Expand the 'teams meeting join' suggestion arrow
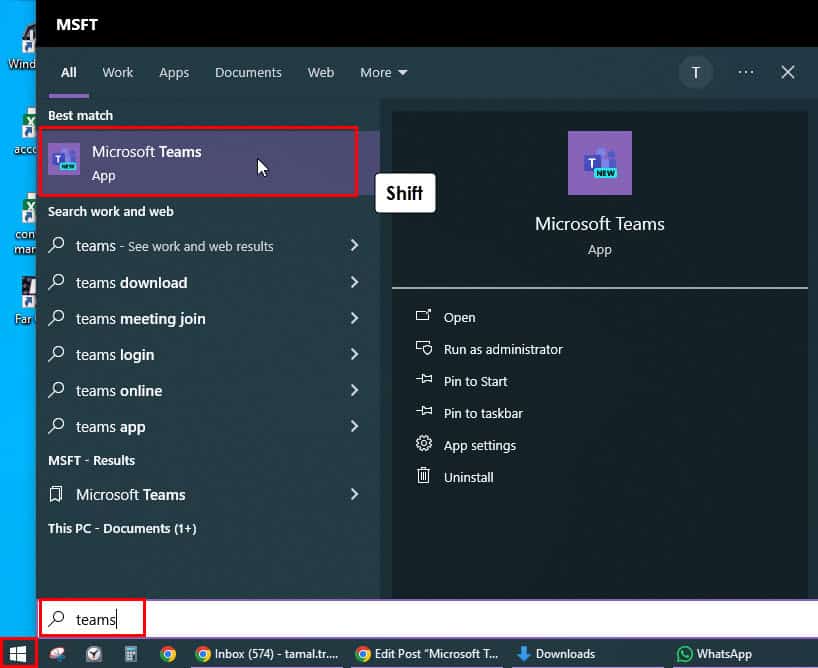The height and width of the screenshot is (668, 818). pyautogui.click(x=355, y=318)
